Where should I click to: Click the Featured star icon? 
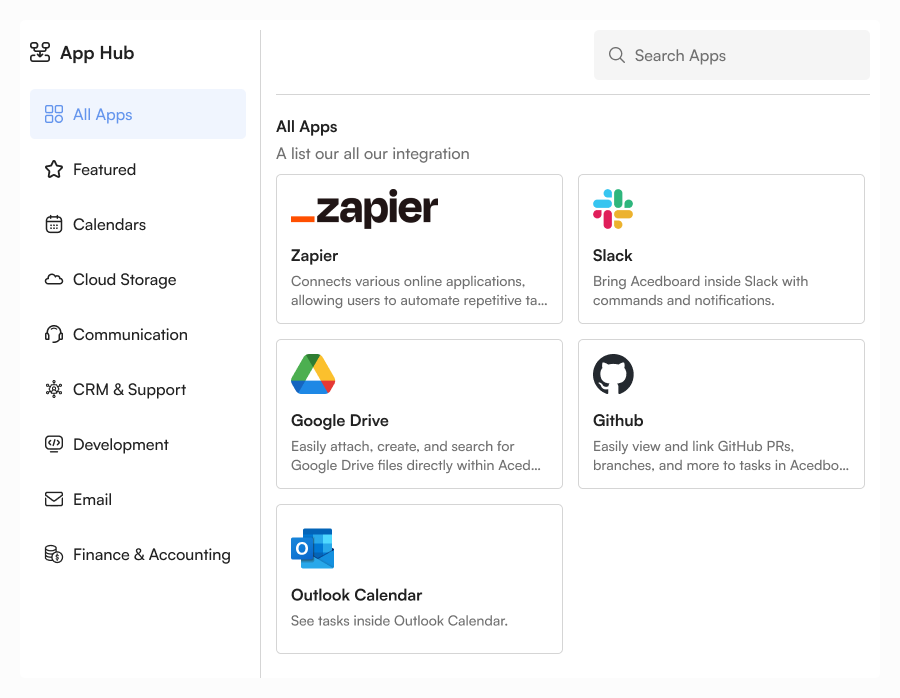[x=54, y=169]
